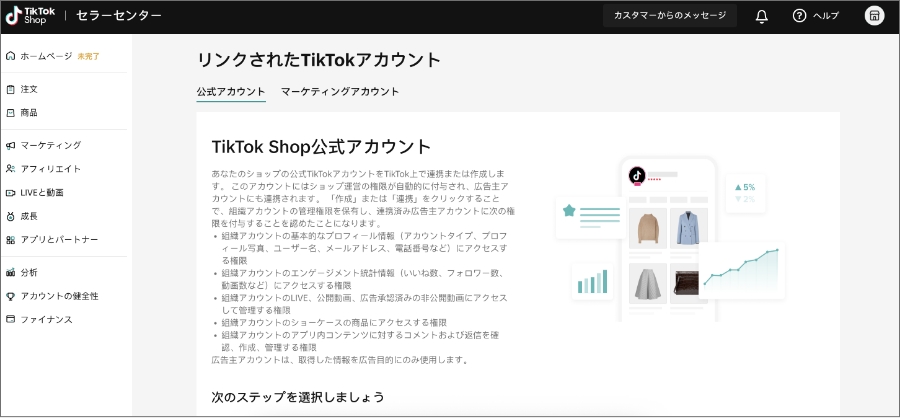Click the リンクされたTikTokアカウント page heading
The image size is (900, 418).
(319, 60)
